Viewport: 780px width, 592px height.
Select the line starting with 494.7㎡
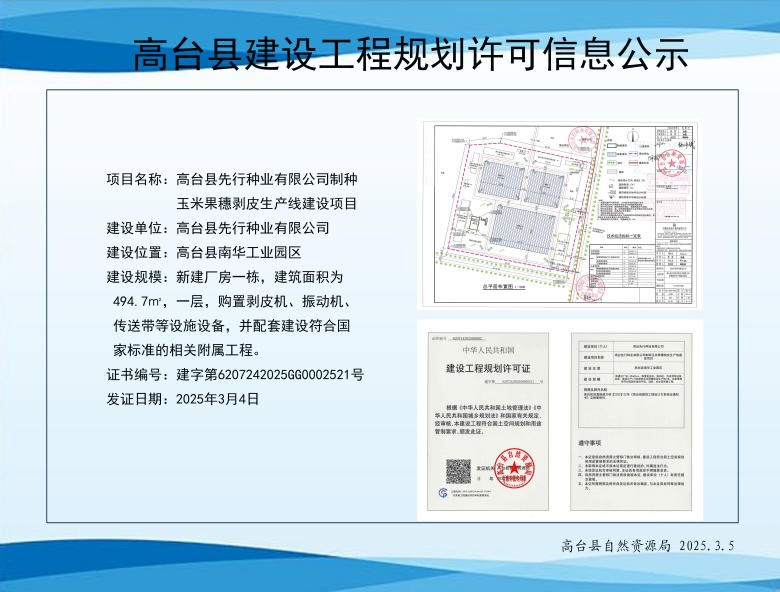point(233,301)
